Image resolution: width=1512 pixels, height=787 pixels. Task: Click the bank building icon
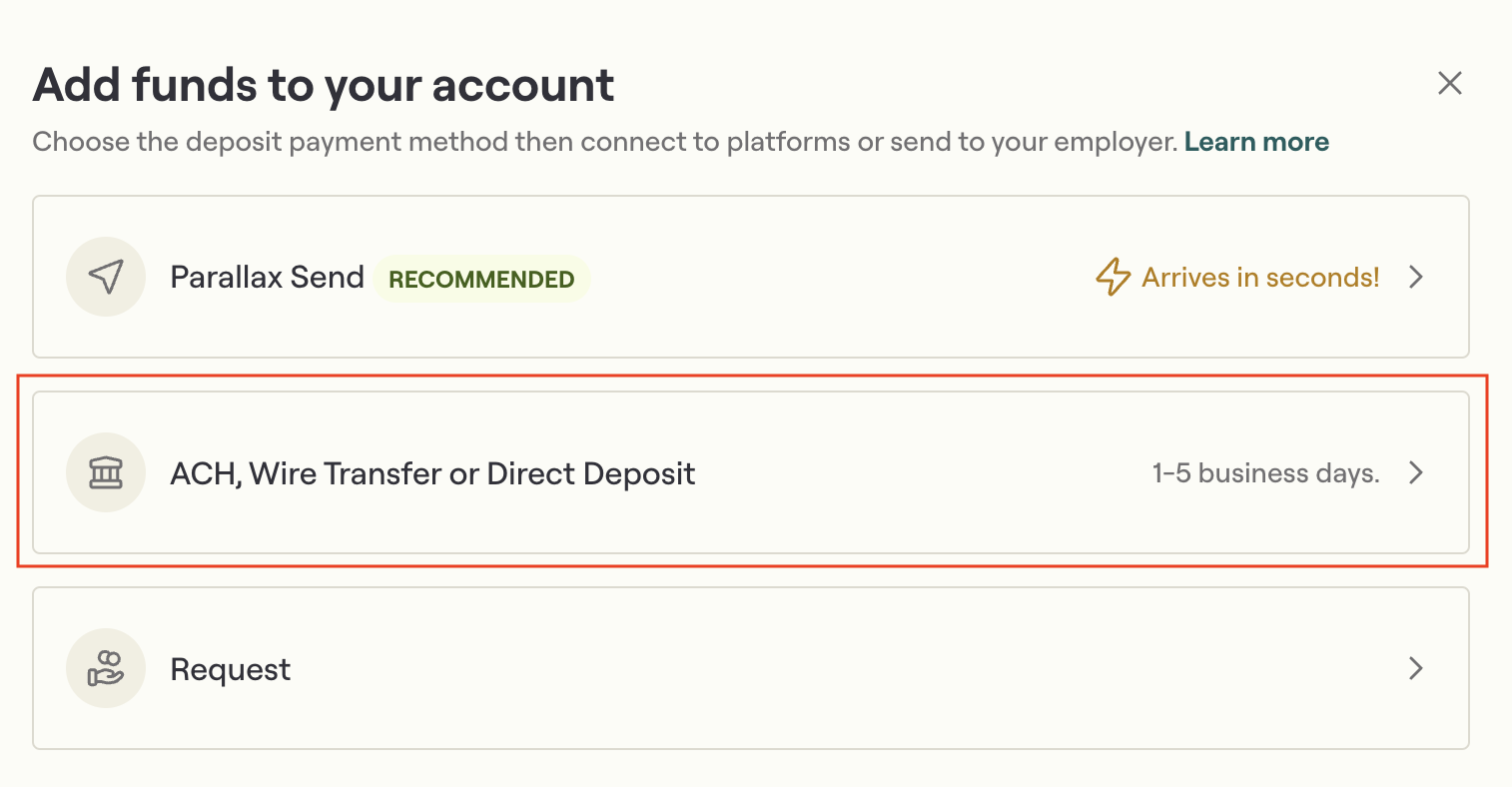[106, 472]
